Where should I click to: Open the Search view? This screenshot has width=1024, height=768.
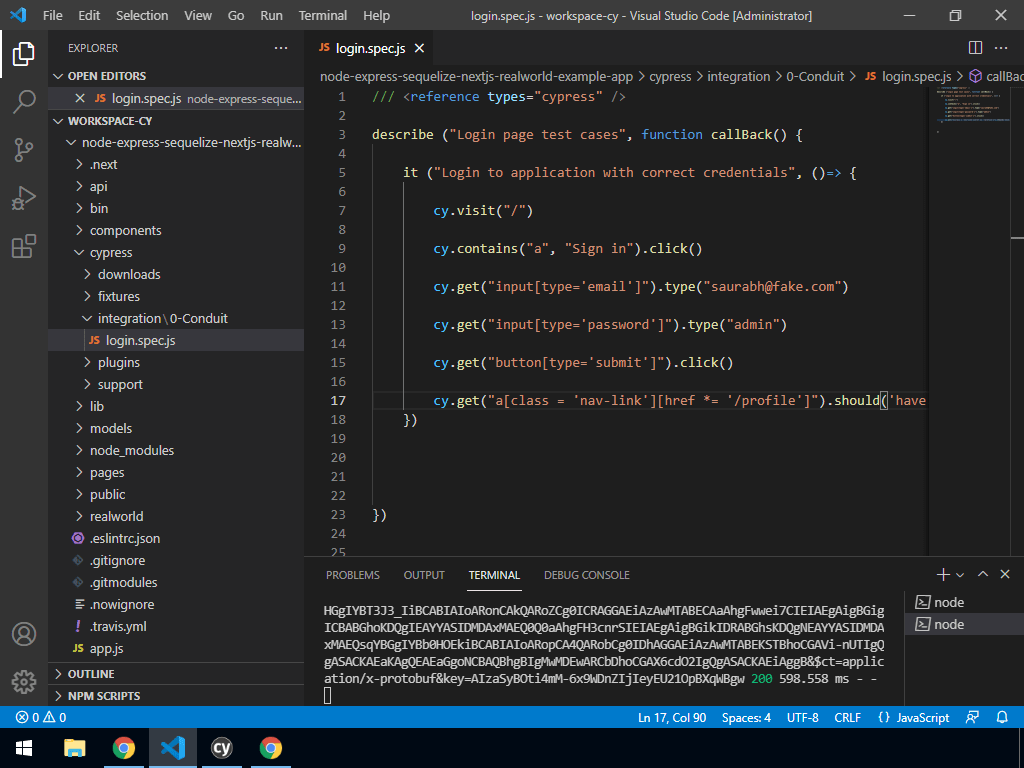pos(24,101)
